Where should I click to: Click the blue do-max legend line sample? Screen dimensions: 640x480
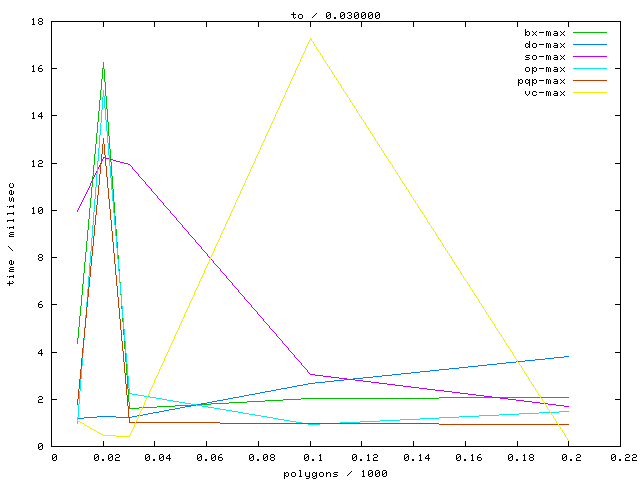click(x=590, y=45)
